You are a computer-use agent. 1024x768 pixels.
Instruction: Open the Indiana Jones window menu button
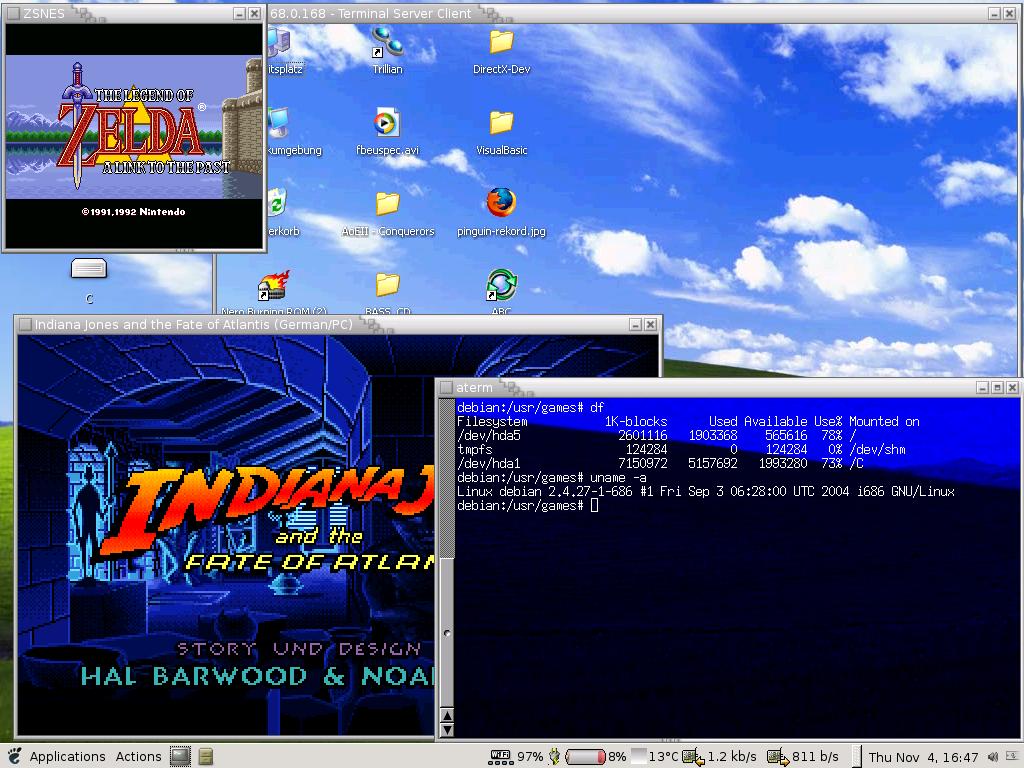point(24,324)
